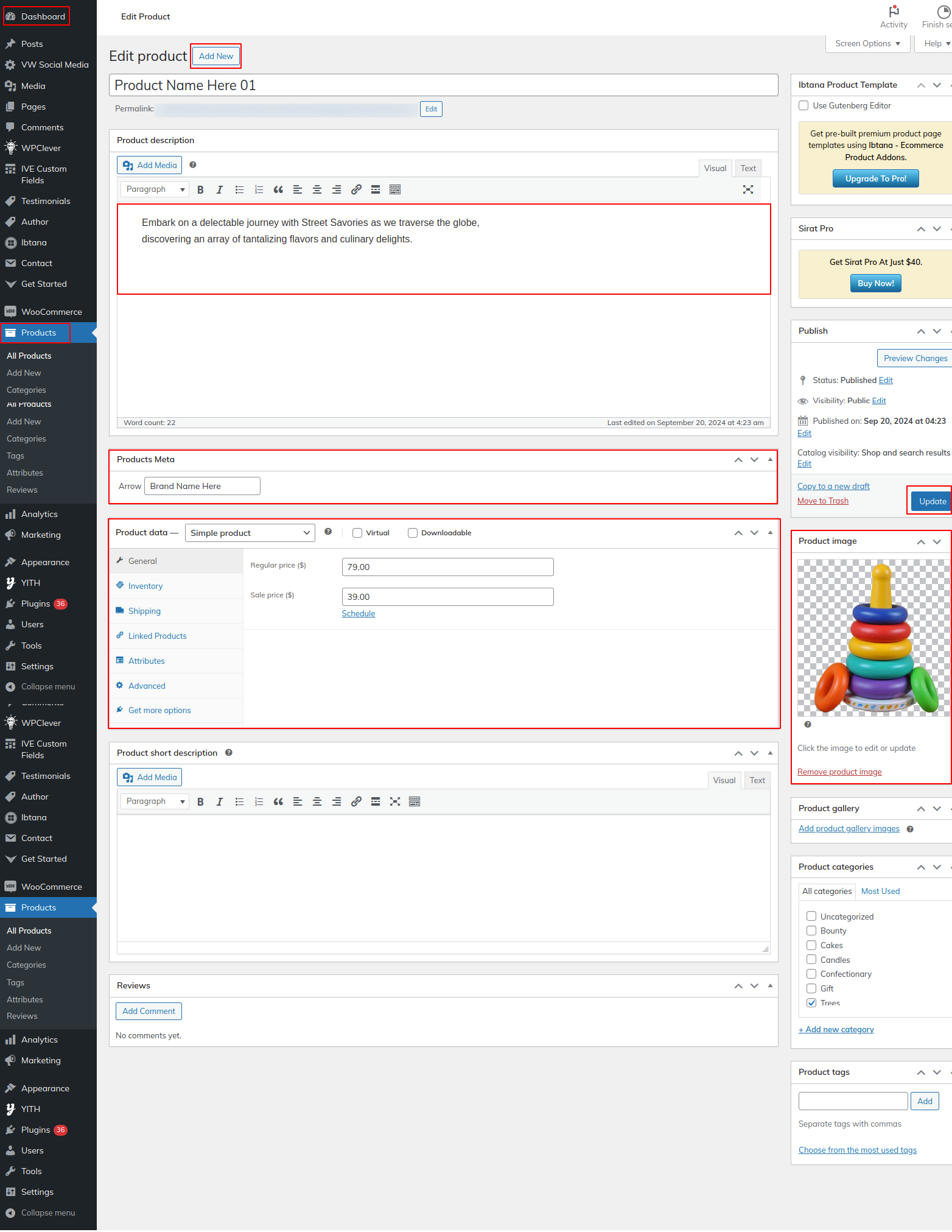The width and height of the screenshot is (952, 1232).
Task: Expand the Screen Options panel
Action: click(x=867, y=44)
